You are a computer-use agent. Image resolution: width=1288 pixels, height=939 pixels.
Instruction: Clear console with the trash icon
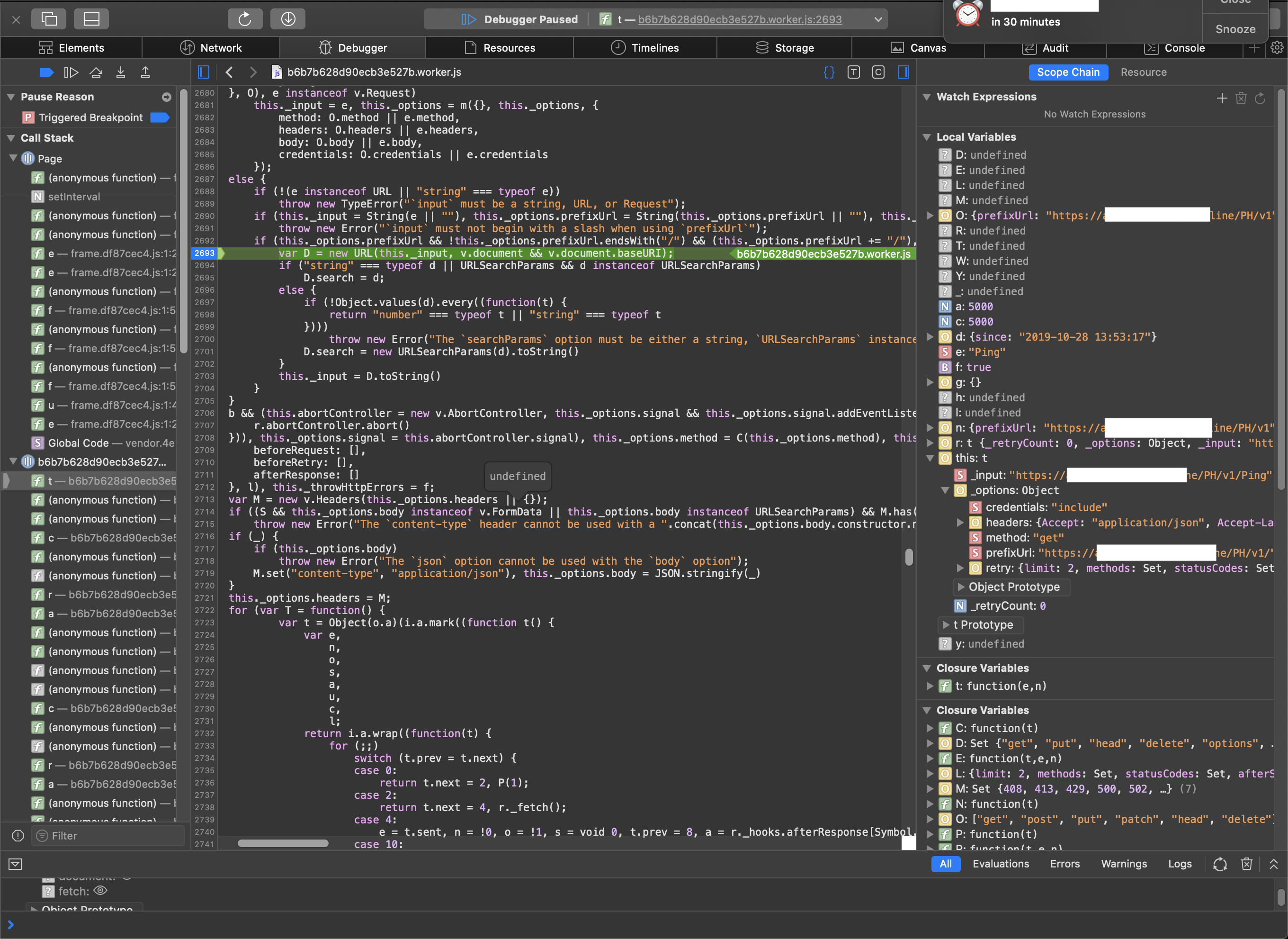click(x=1246, y=864)
